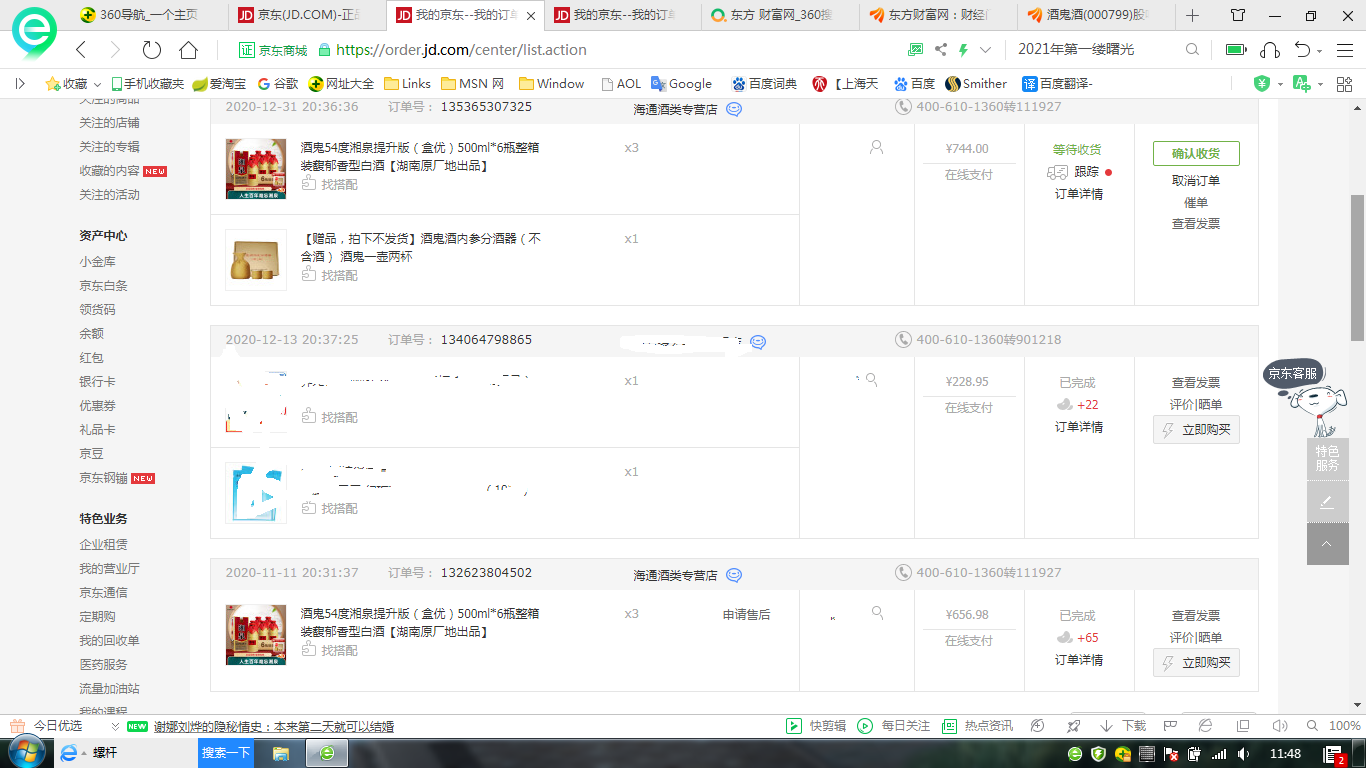Image resolution: width=1366 pixels, height=768 pixels.
Task: Open the browser home page icon
Action: tap(188, 50)
